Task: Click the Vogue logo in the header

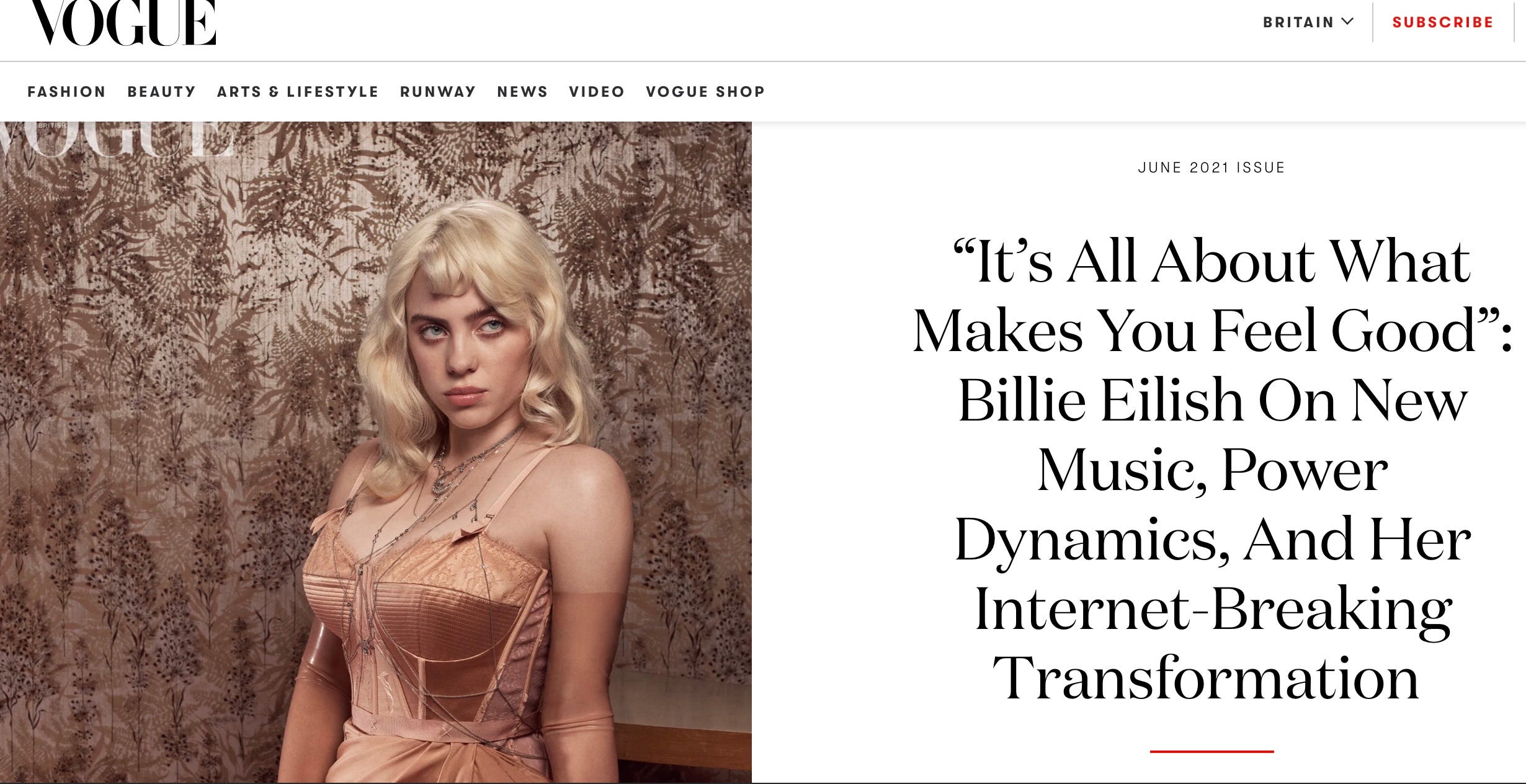Action: tap(123, 23)
